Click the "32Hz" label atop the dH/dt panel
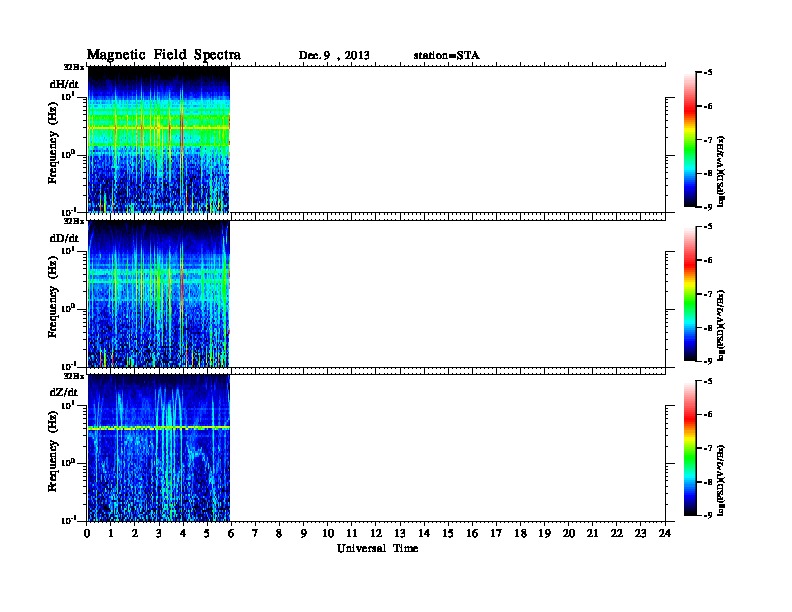This screenshot has height=612, width=792. (x=74, y=67)
